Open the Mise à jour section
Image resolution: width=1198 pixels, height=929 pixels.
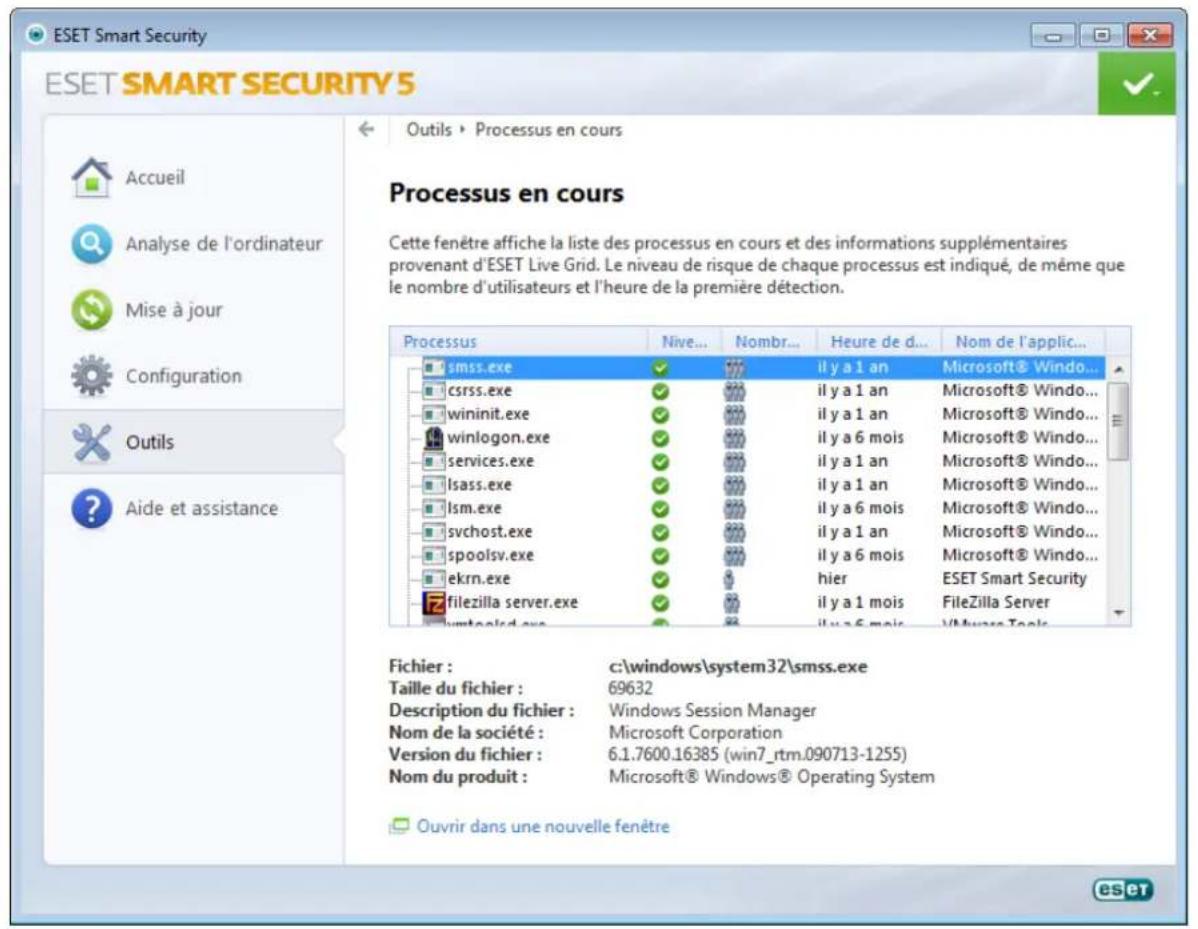coord(194,310)
